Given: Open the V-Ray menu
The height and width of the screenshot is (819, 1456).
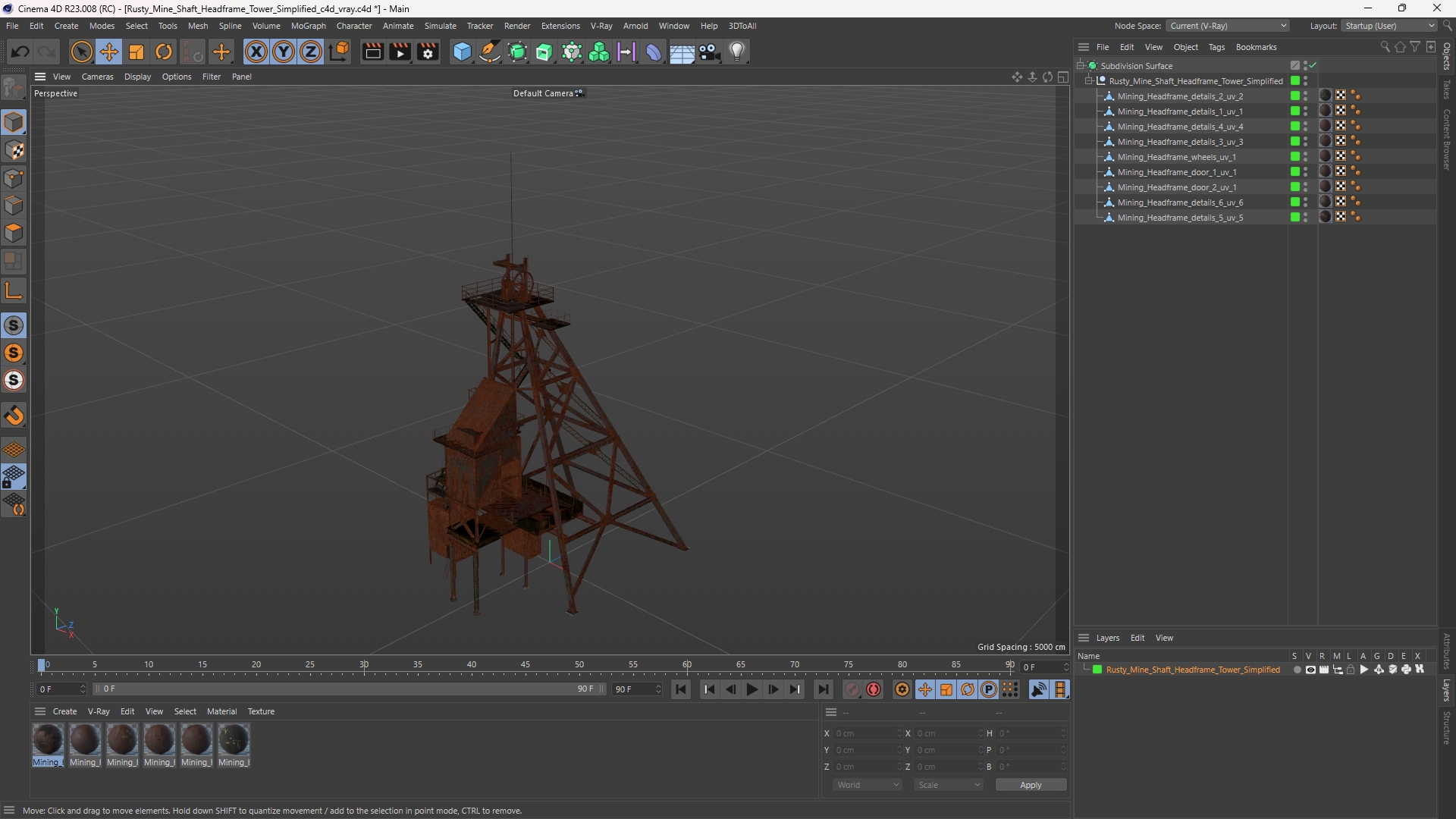Looking at the screenshot, I should pyautogui.click(x=601, y=26).
